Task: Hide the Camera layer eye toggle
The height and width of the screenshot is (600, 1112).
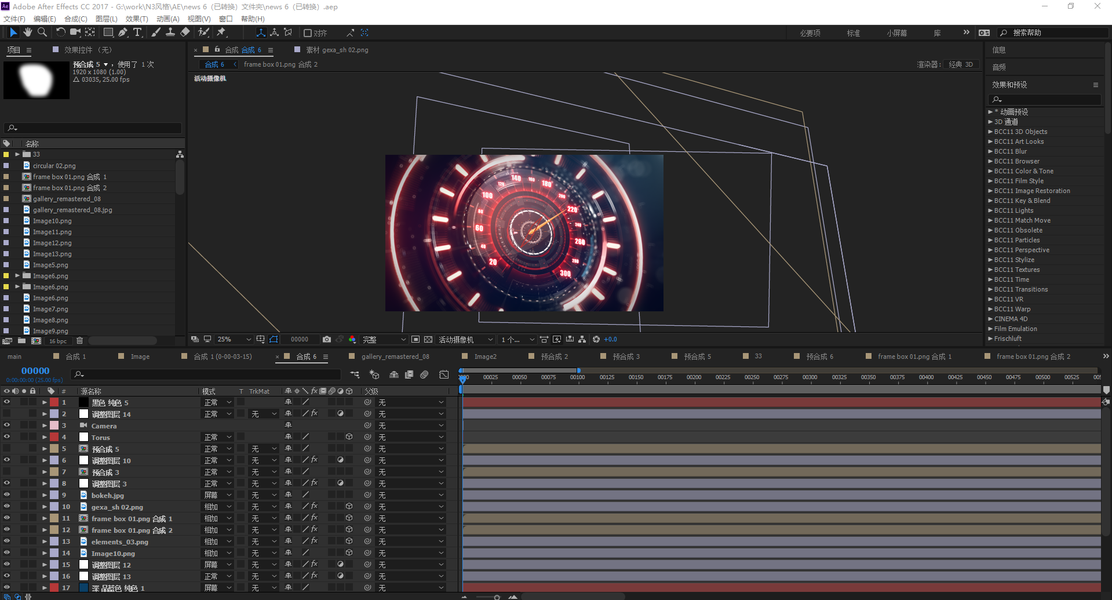Action: coord(7,426)
